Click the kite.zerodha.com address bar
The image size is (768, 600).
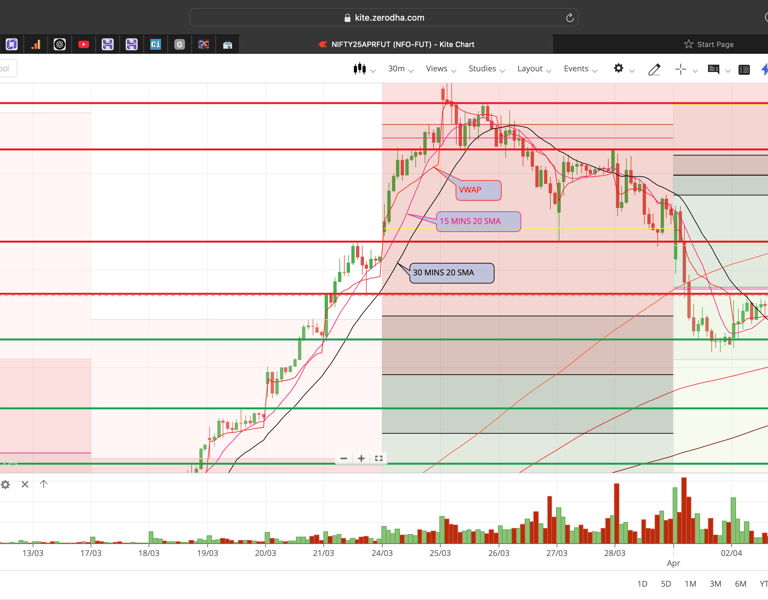click(384, 18)
